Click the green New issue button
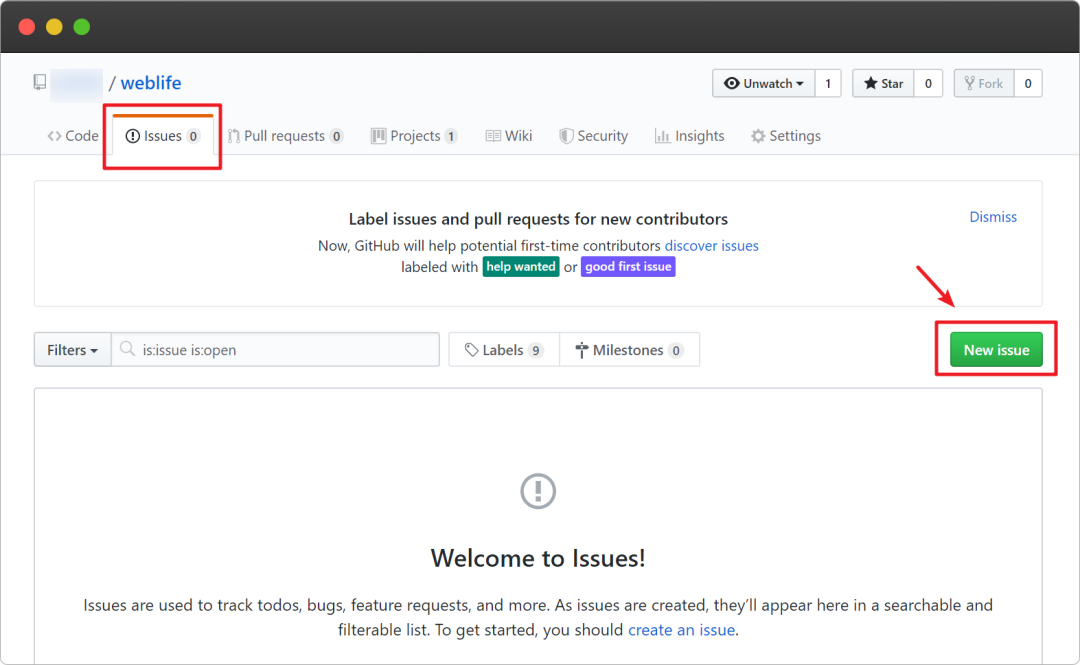This screenshot has height=665, width=1080. [996, 349]
